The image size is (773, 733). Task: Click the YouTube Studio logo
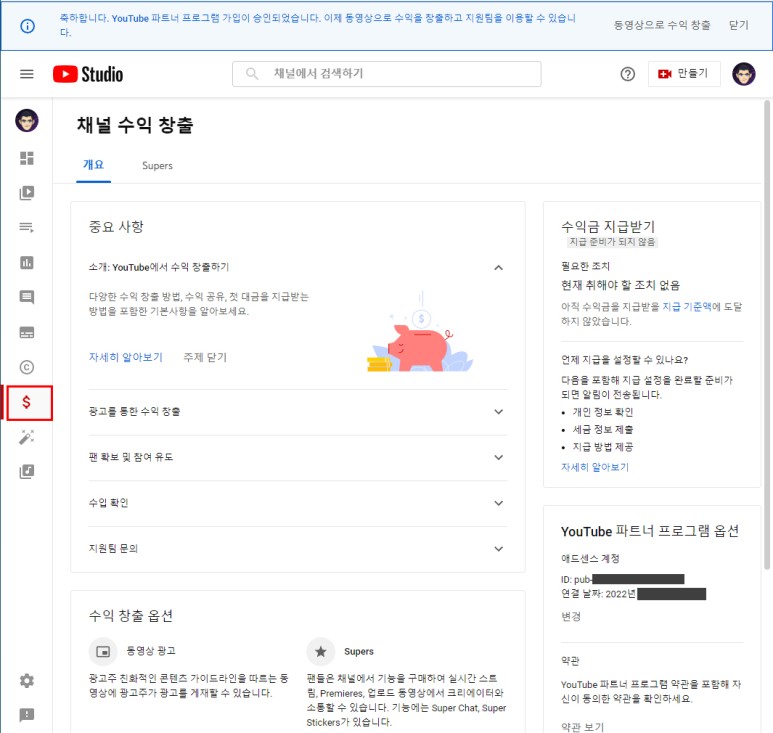tap(88, 74)
